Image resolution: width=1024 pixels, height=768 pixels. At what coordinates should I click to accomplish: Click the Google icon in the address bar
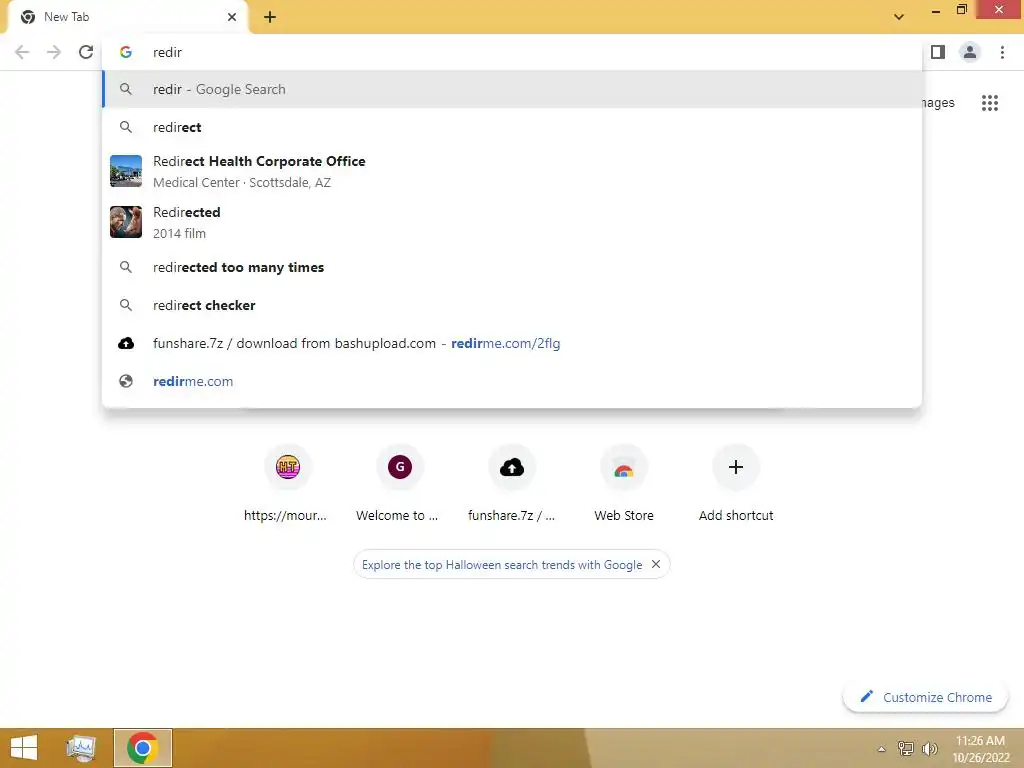point(126,52)
